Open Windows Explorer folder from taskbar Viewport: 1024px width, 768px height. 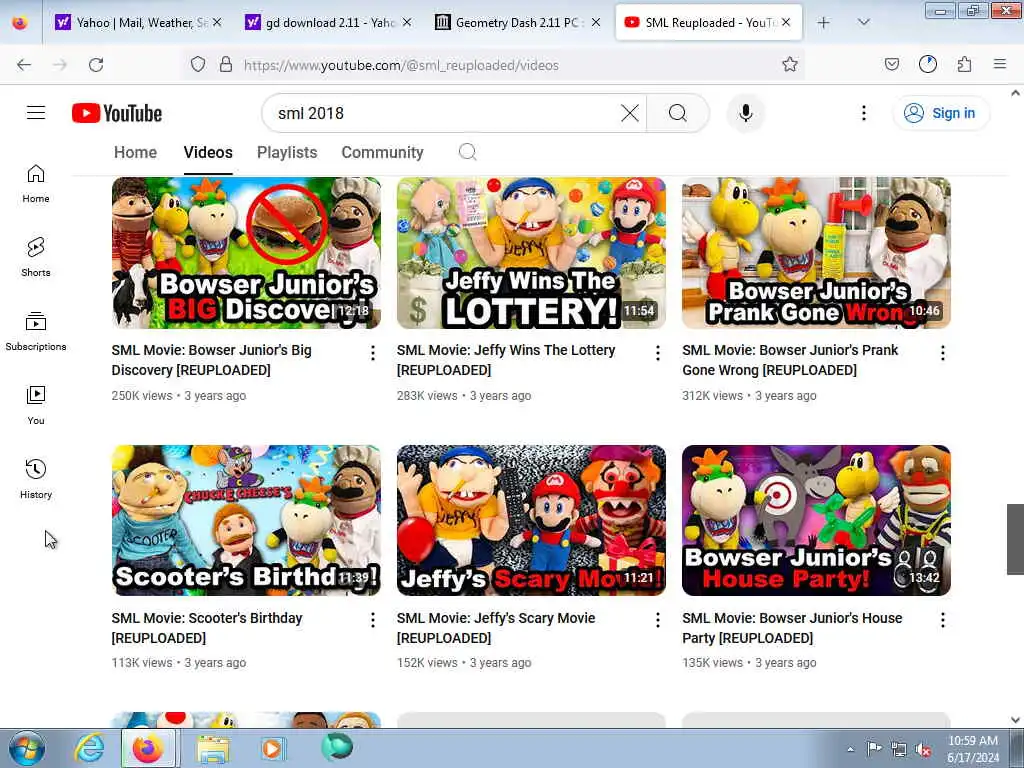[x=213, y=748]
